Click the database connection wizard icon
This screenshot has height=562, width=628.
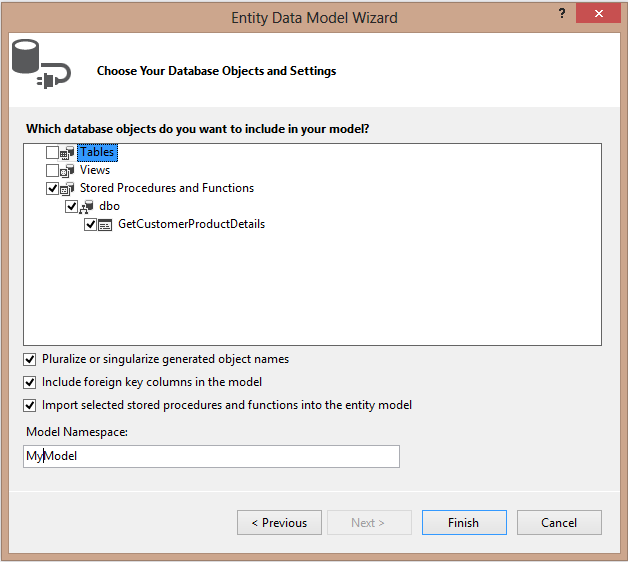(41, 64)
